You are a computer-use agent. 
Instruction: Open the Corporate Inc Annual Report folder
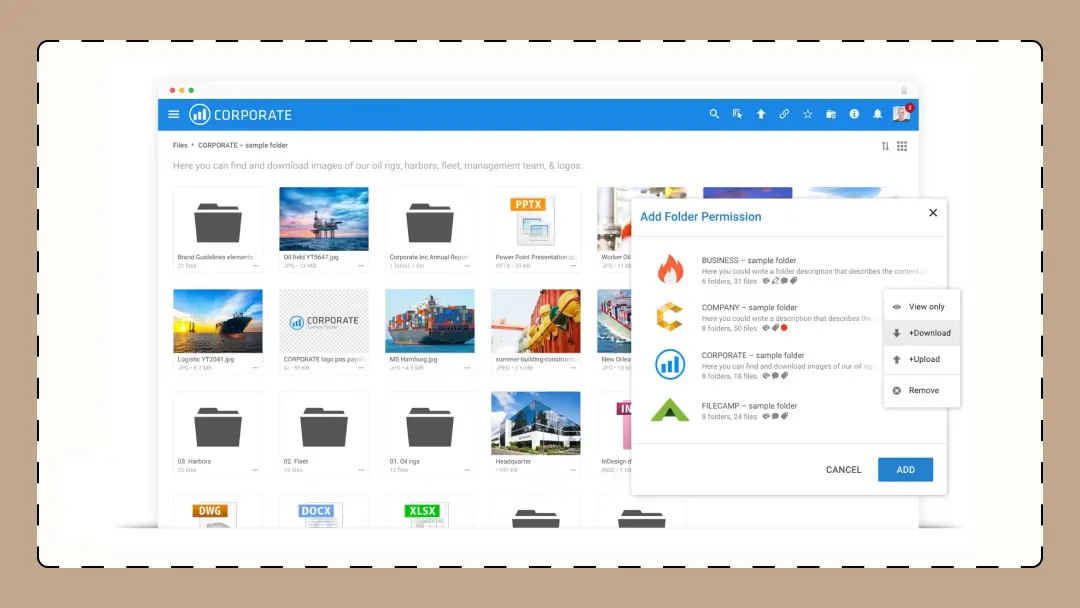pyautogui.click(x=430, y=222)
